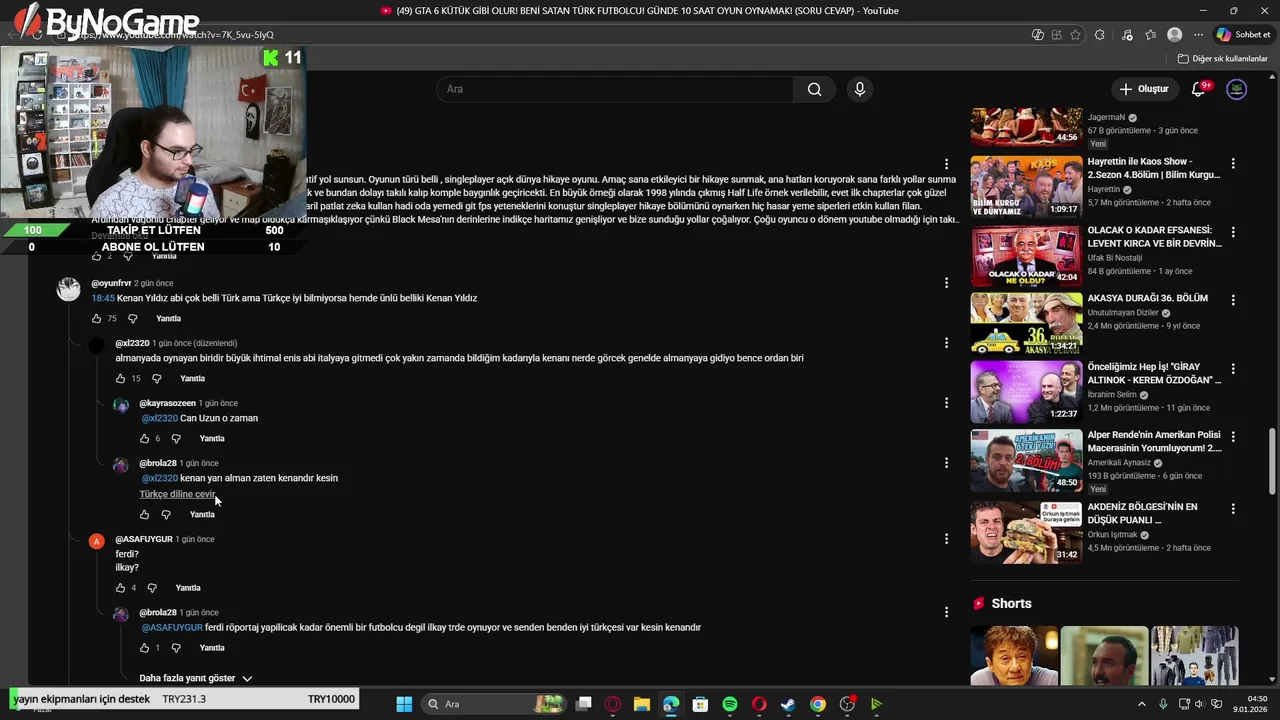Jump to 18:45 timestamp link
The image size is (1280, 720).
coord(103,298)
